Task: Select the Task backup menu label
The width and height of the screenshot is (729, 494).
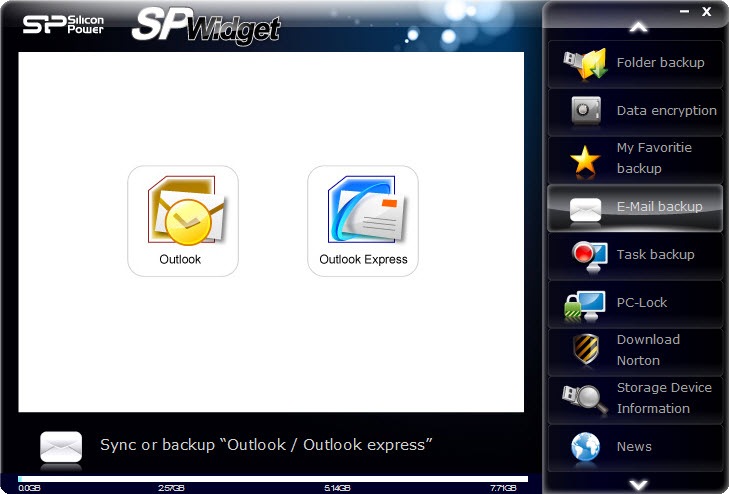Action: [656, 254]
